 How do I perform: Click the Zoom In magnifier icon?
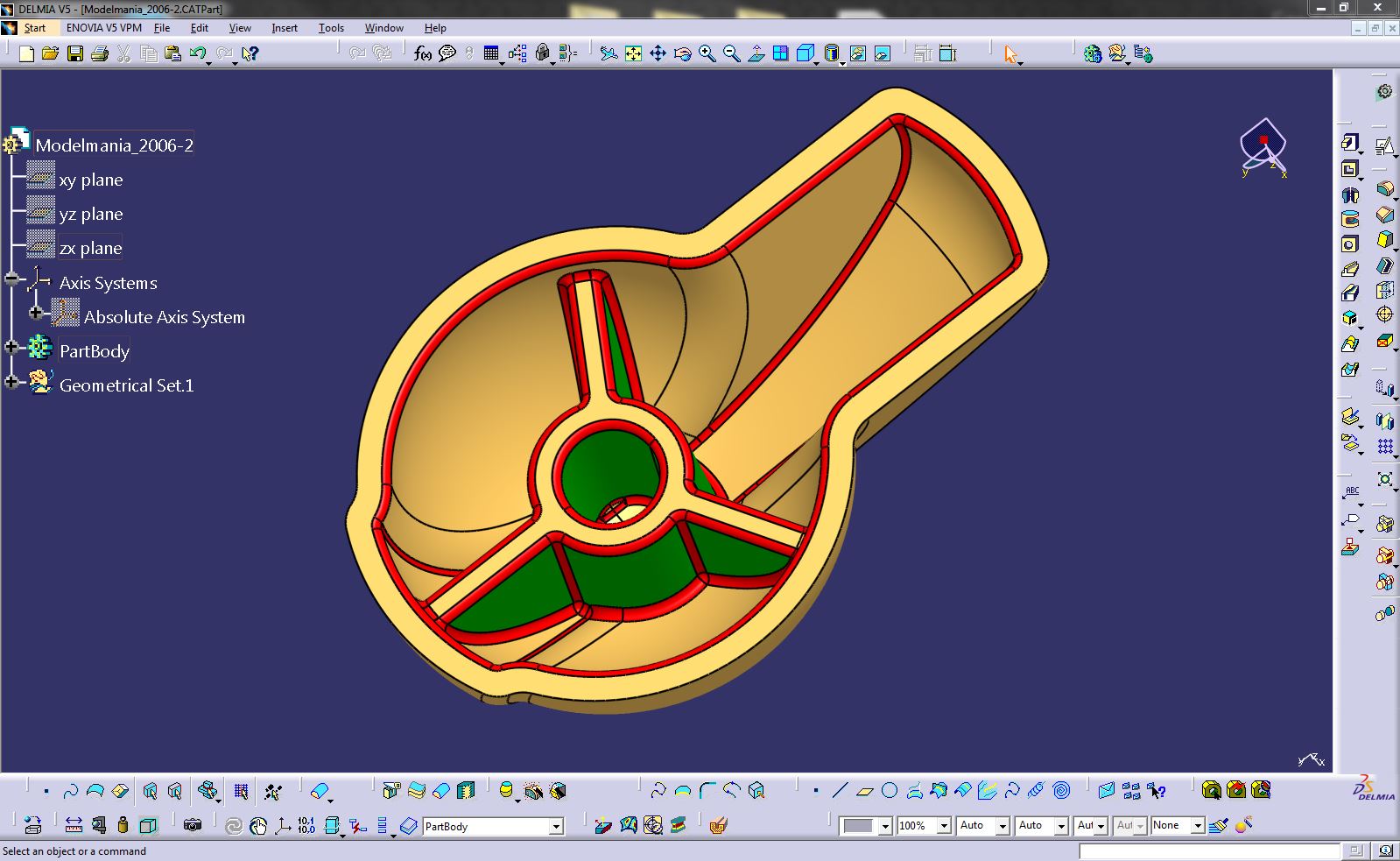click(707, 54)
